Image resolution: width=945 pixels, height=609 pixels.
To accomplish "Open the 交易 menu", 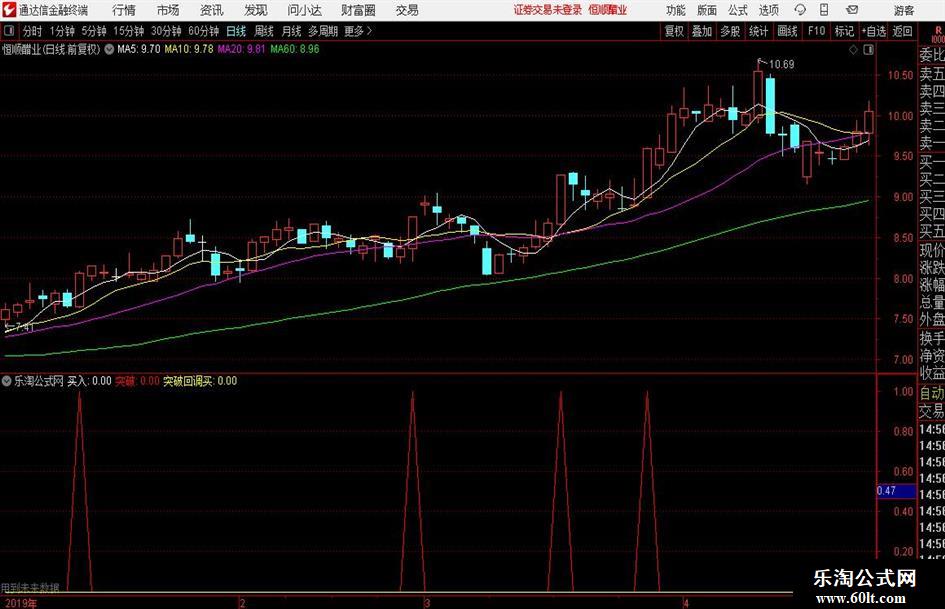I will (x=407, y=10).
